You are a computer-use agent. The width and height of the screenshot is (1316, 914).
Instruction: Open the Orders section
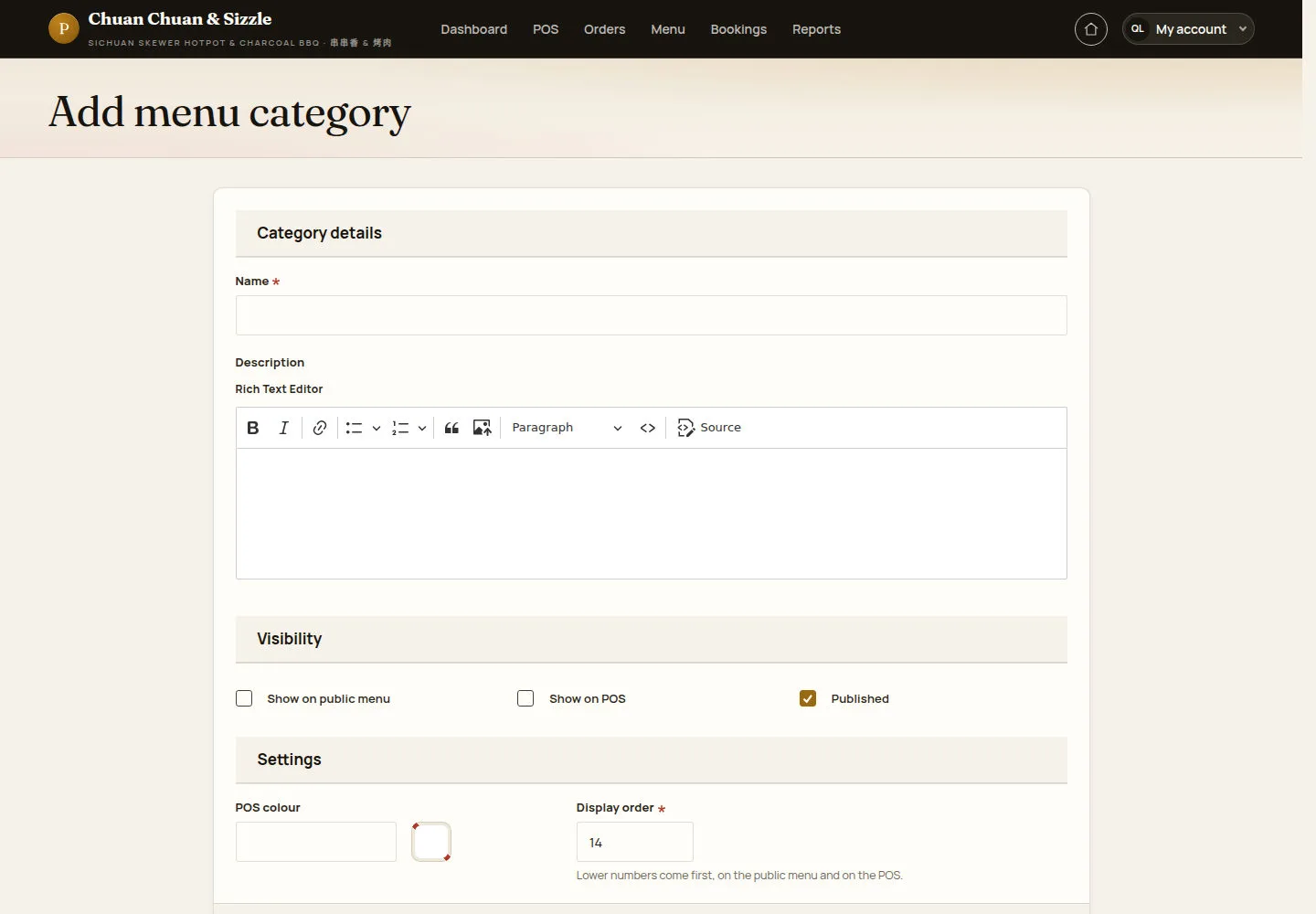tap(605, 29)
